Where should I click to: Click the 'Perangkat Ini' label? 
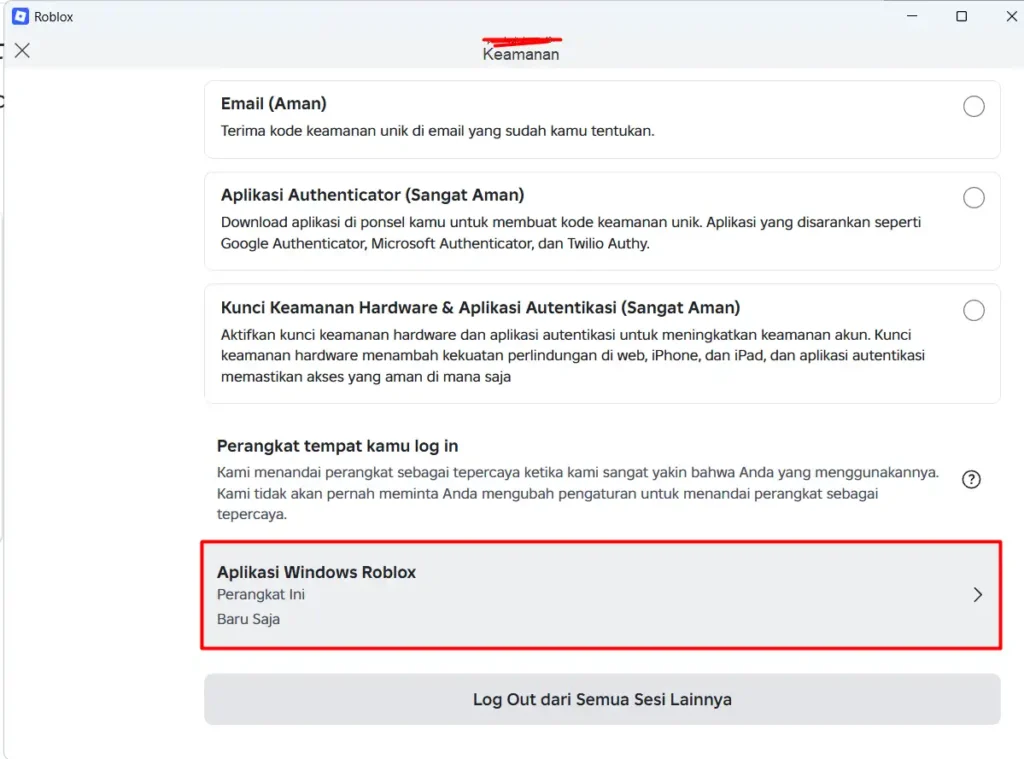[261, 594]
